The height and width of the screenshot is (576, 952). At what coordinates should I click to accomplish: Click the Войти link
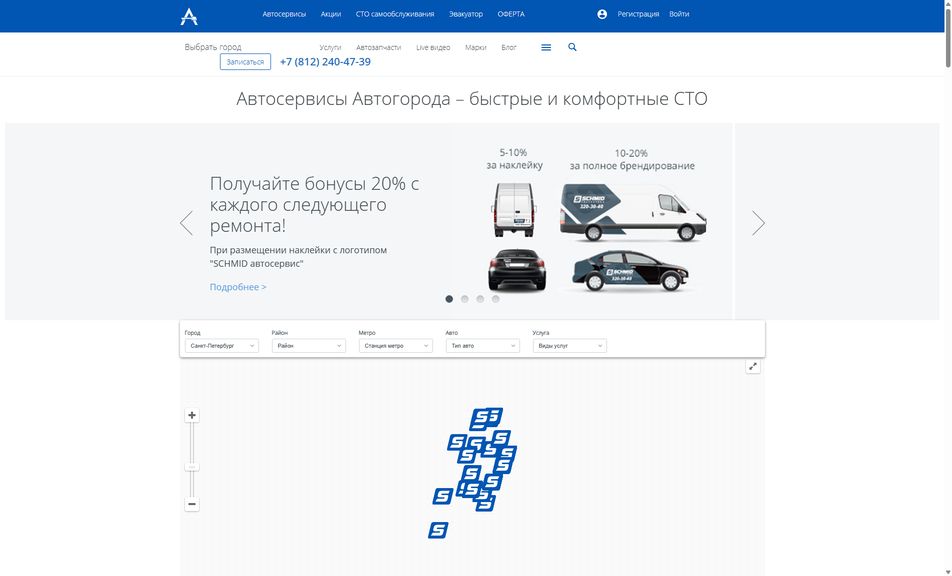click(x=679, y=14)
